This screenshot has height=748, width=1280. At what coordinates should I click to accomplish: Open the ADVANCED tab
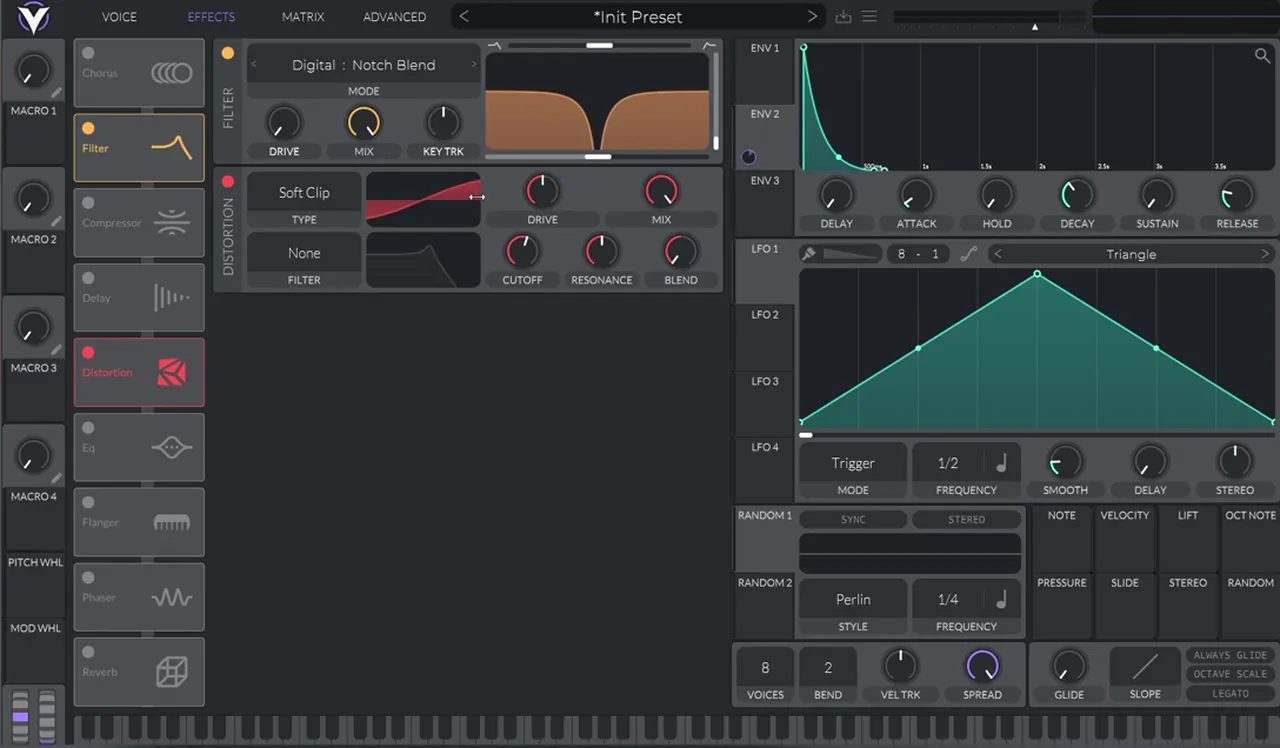click(x=394, y=17)
